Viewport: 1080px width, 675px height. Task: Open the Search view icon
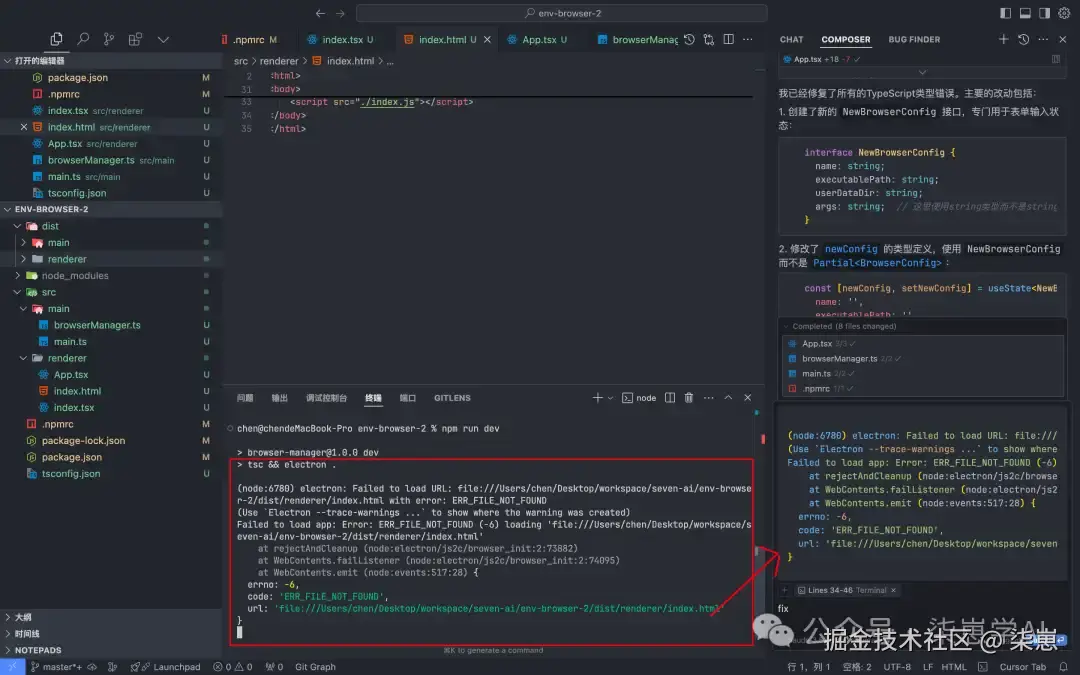83,39
